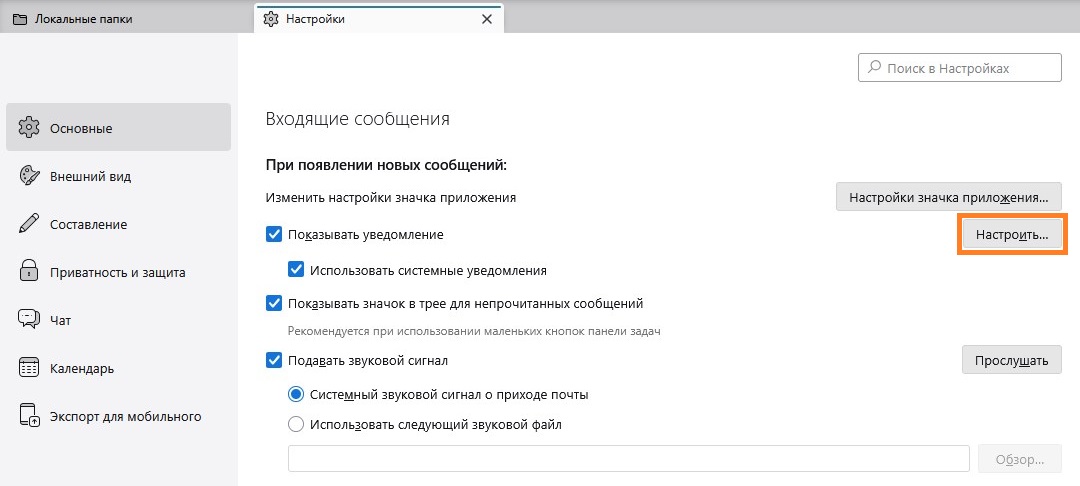Toggle tray icon for unread messages checkbox

(274, 303)
